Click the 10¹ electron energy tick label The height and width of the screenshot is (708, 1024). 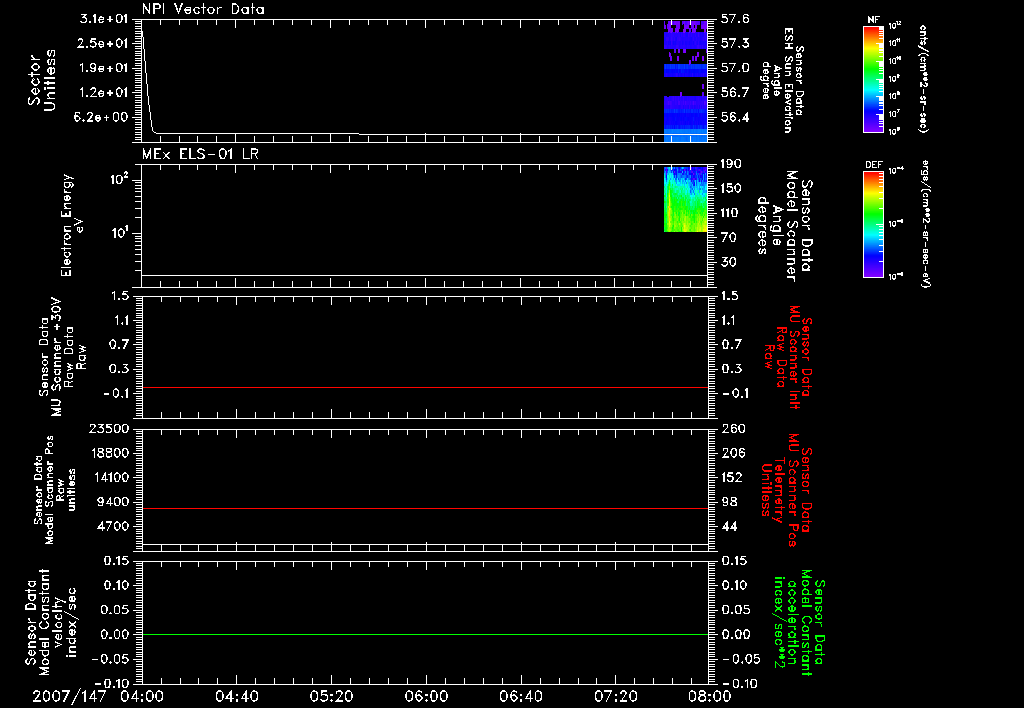click(x=118, y=232)
